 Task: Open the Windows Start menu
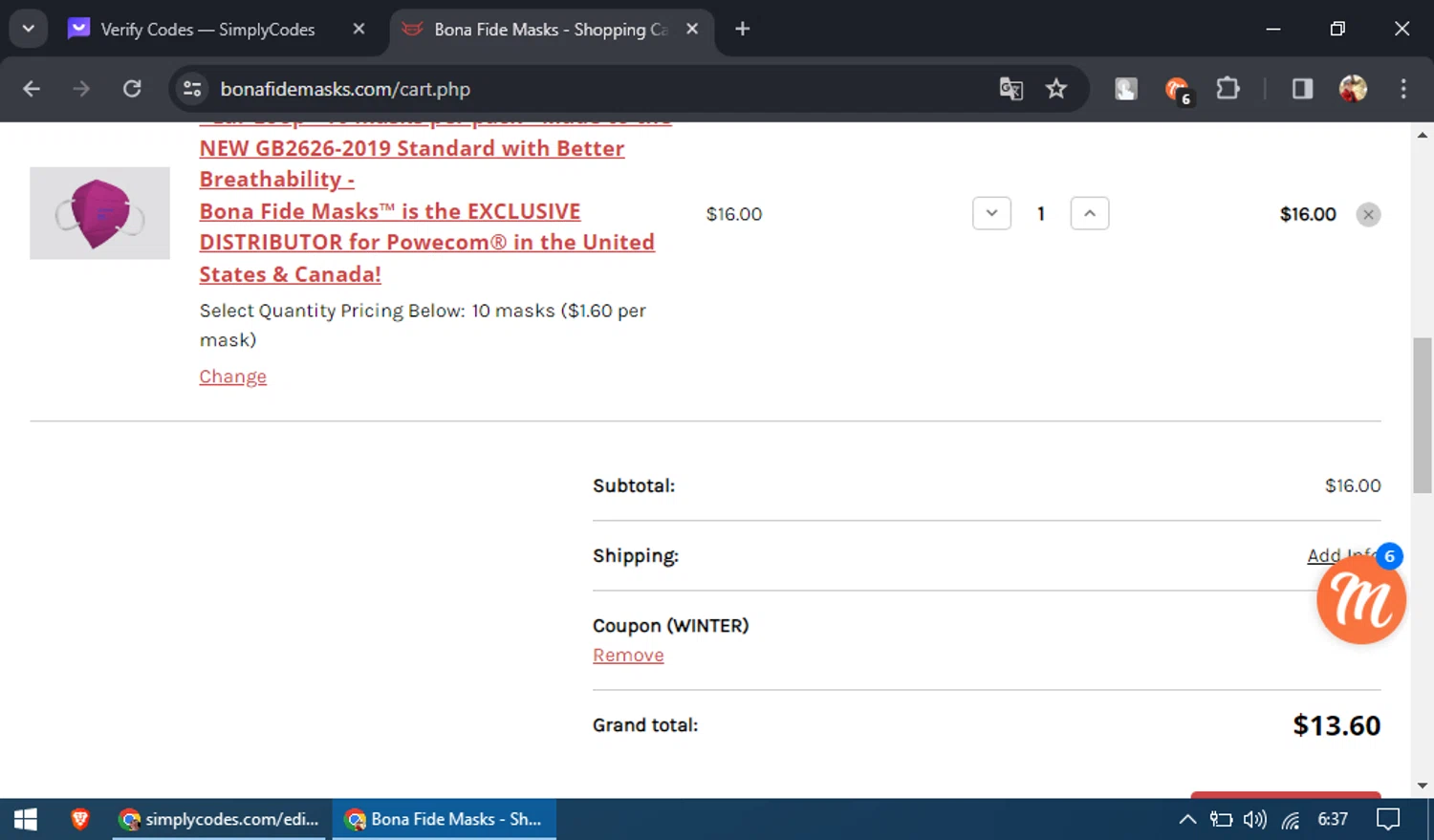(x=26, y=819)
